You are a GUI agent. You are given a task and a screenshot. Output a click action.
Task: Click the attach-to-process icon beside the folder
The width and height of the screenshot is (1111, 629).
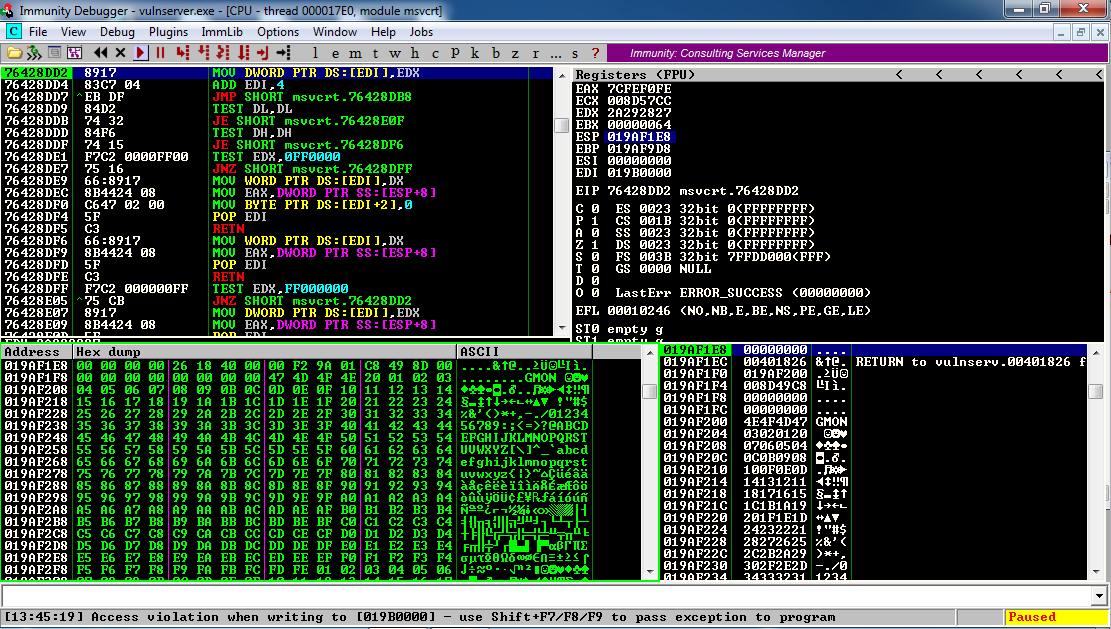click(33, 52)
